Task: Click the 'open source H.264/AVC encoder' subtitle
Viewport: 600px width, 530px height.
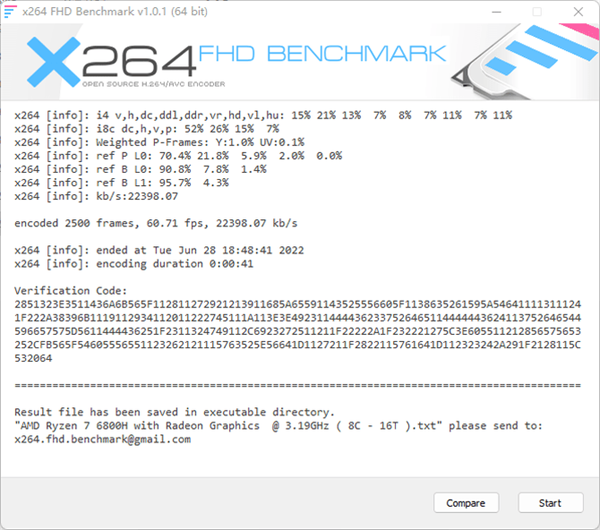Action: point(154,84)
